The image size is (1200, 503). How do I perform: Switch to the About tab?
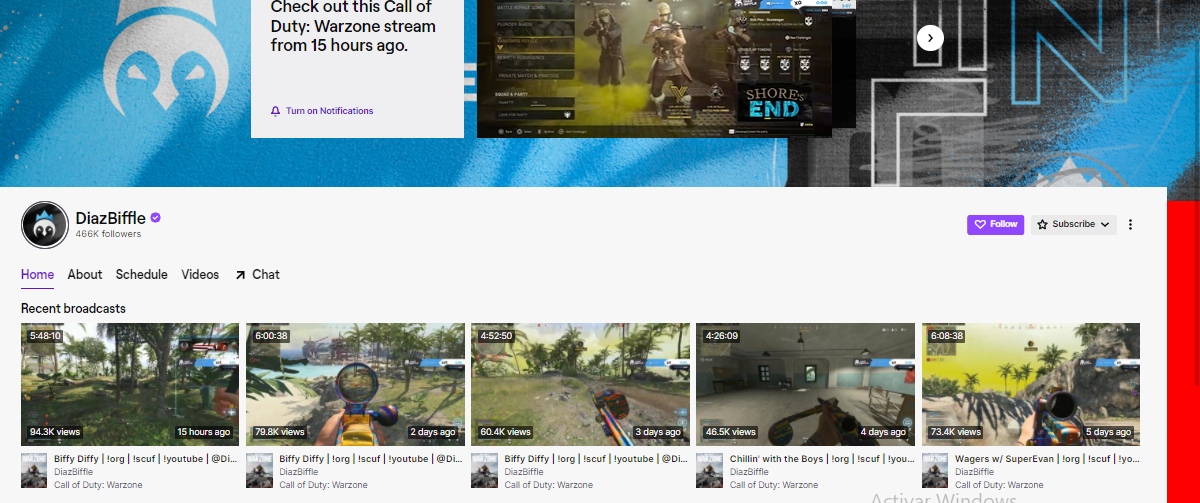coord(85,274)
